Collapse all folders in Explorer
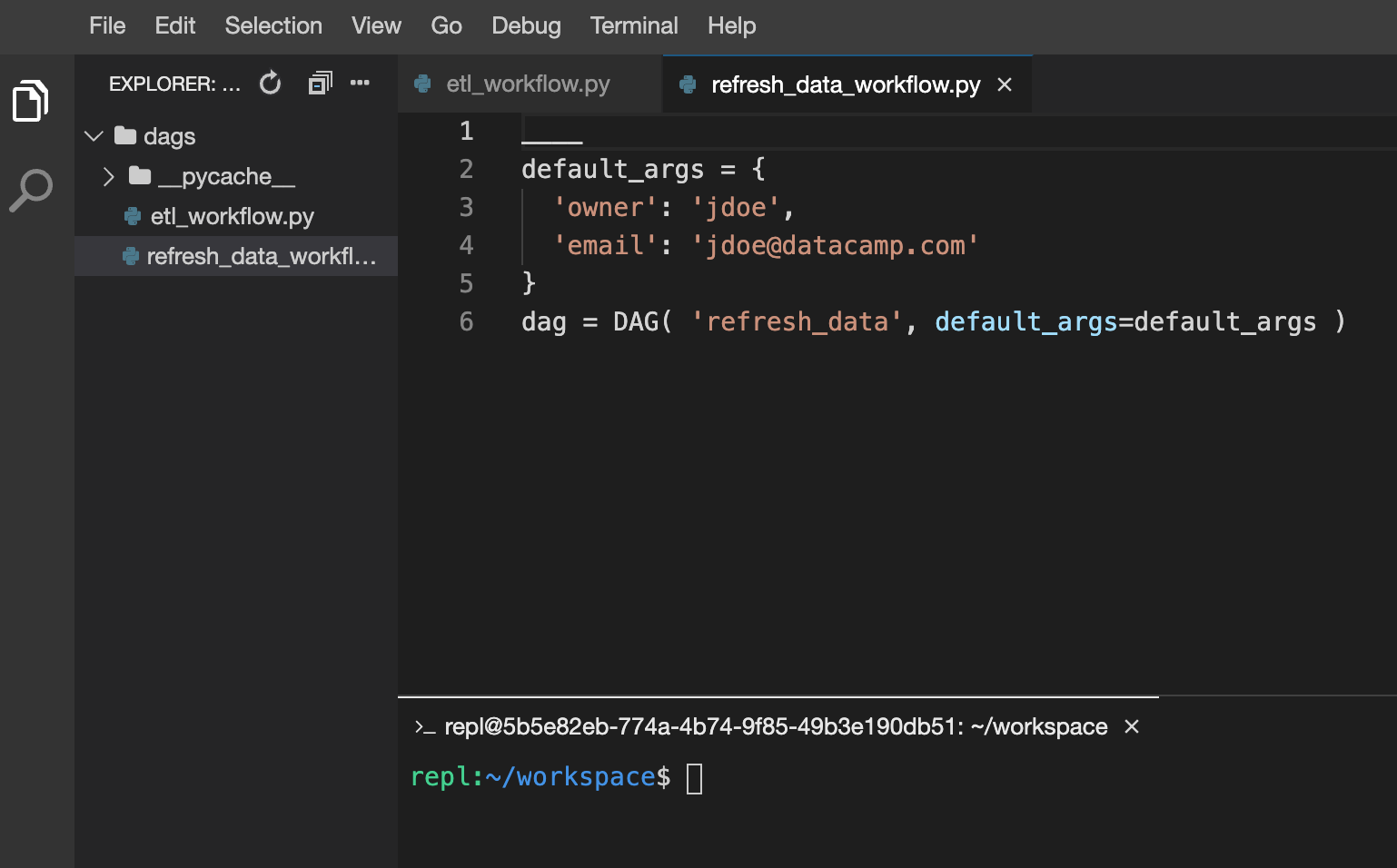 coord(320,84)
